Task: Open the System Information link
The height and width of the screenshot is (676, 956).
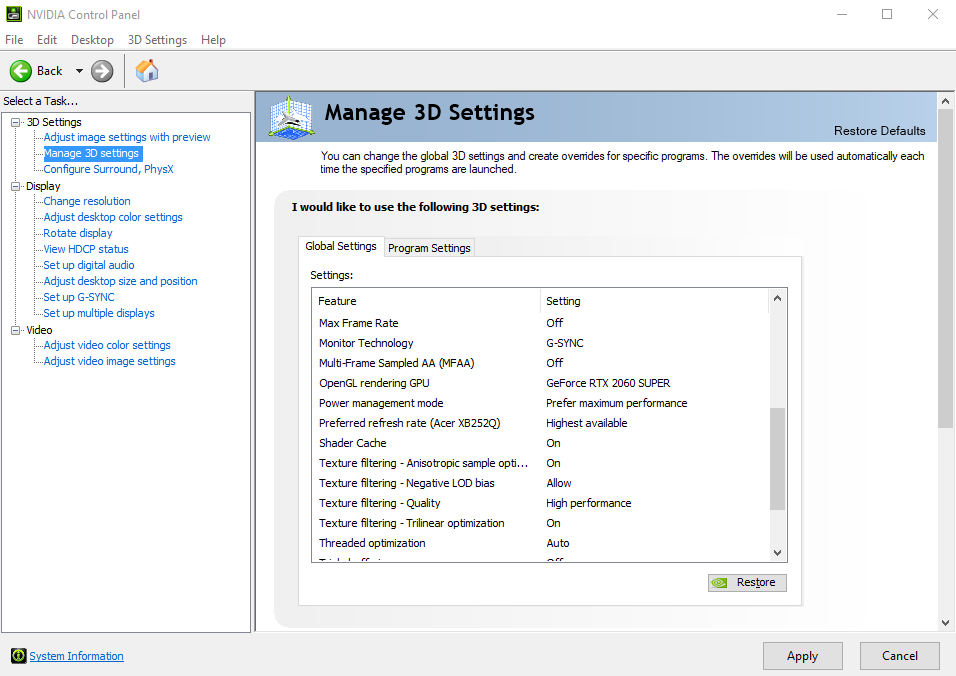Action: click(76, 656)
